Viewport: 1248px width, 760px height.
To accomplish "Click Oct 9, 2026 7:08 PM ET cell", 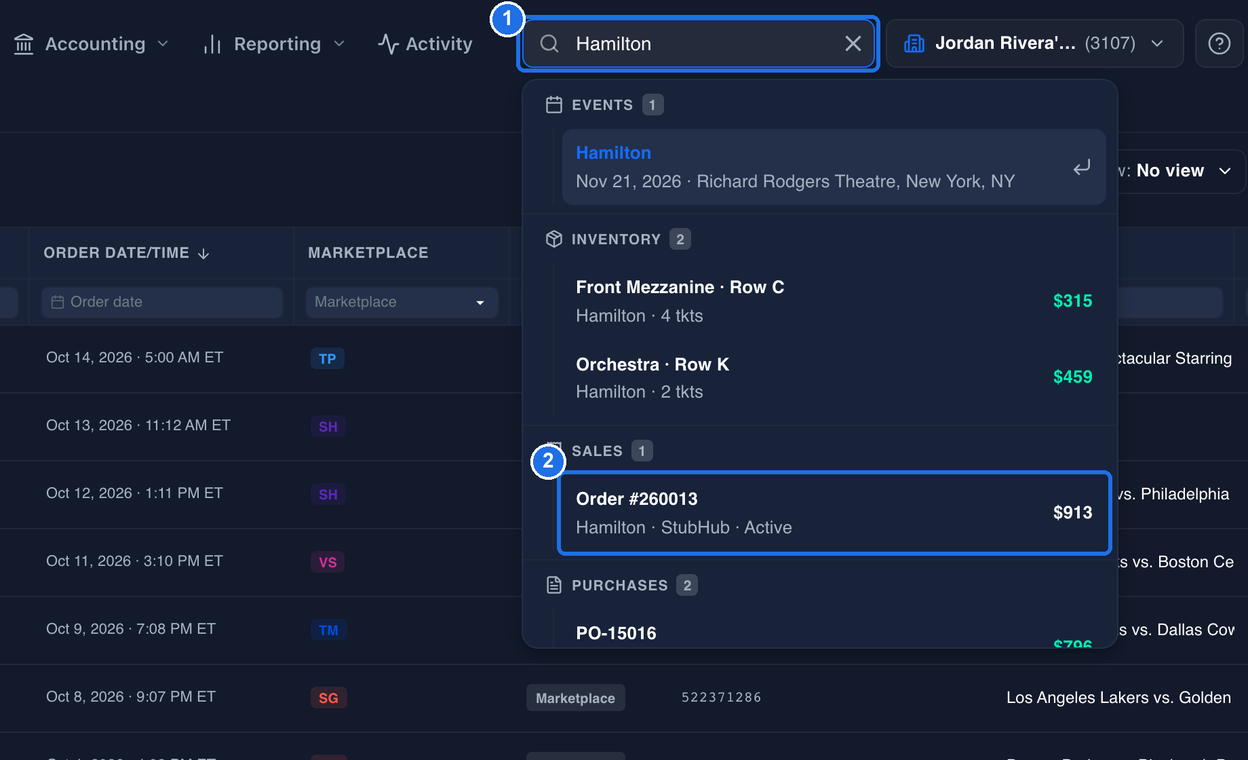I will point(131,629).
